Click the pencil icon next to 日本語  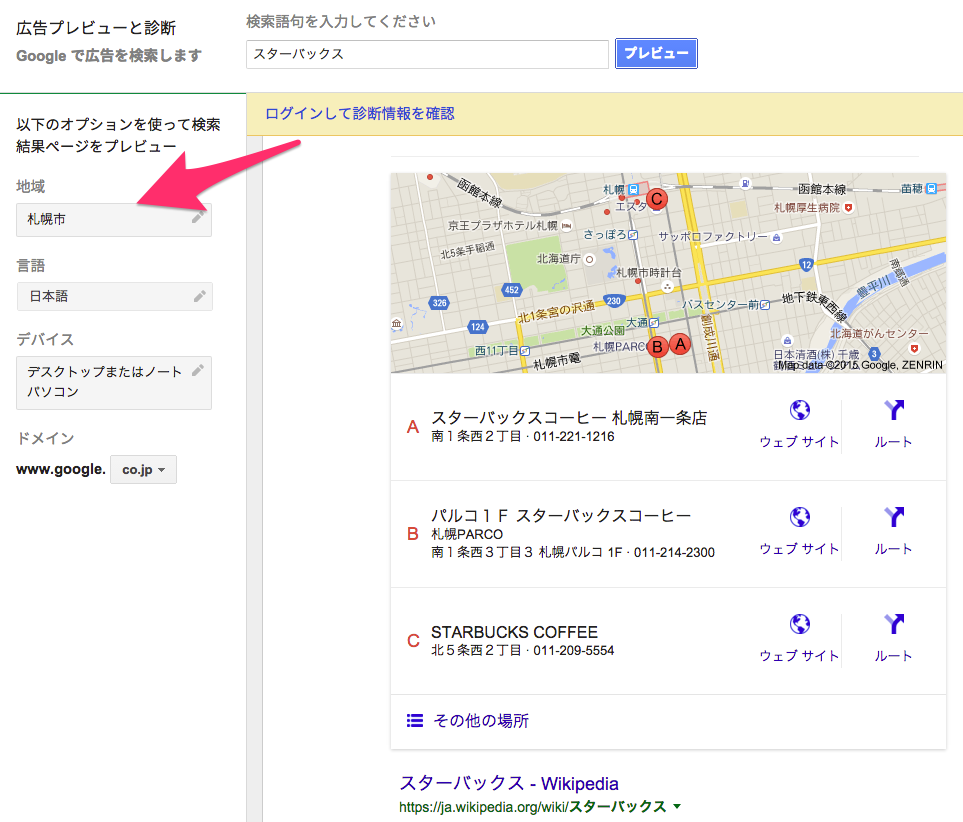pyautogui.click(x=200, y=296)
